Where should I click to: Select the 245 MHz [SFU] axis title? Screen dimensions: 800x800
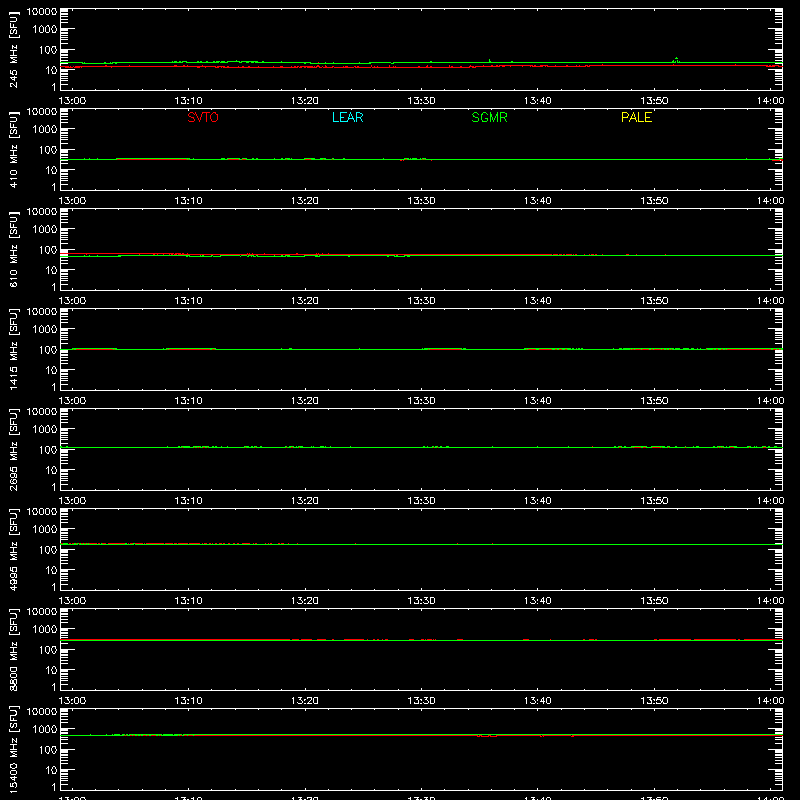(x=14, y=49)
